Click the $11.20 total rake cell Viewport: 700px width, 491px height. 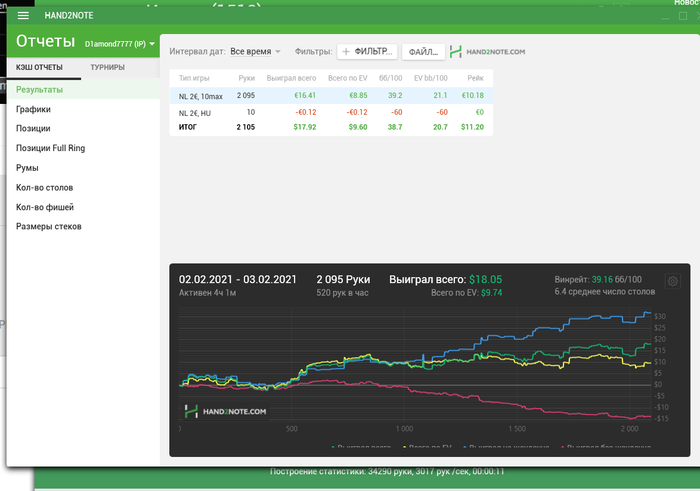tap(472, 127)
